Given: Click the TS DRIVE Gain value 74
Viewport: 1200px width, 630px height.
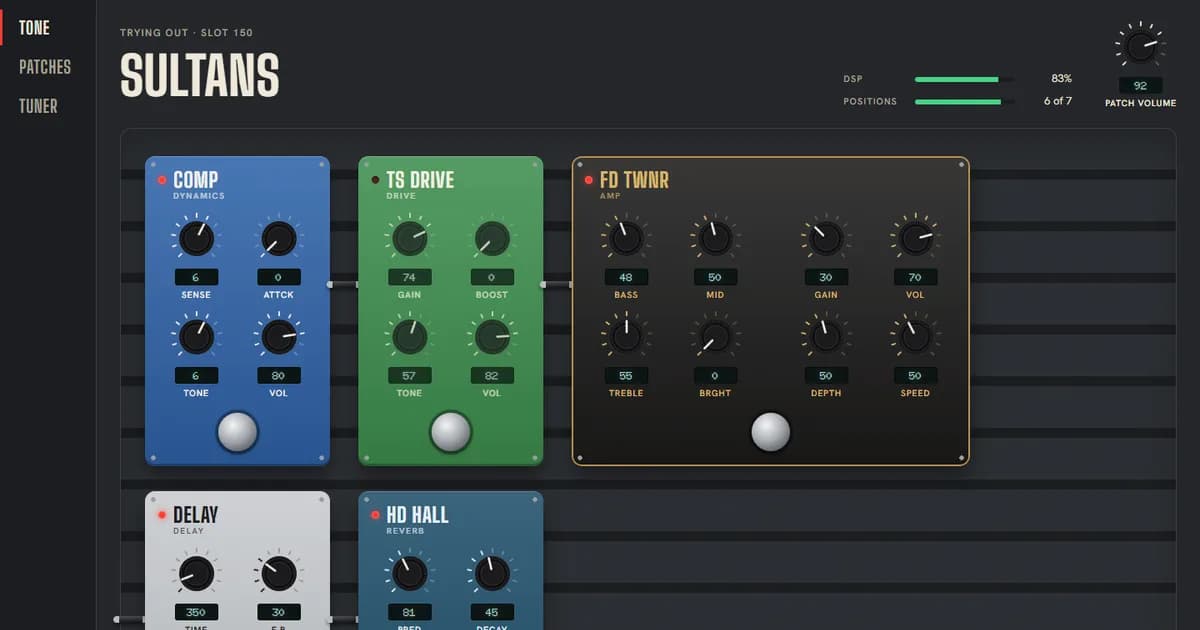Looking at the screenshot, I should pyautogui.click(x=409, y=277).
